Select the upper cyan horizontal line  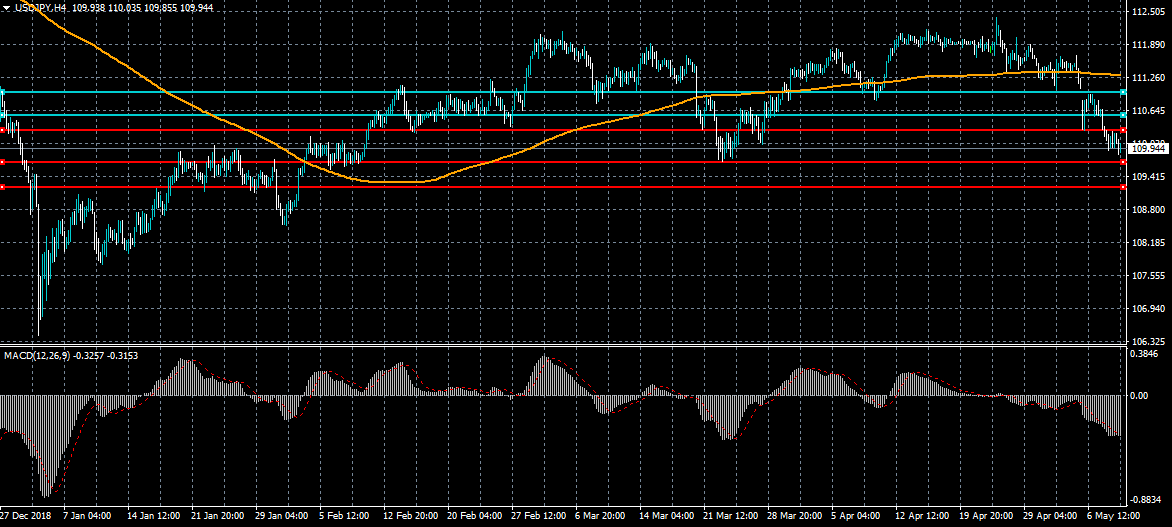point(561,92)
